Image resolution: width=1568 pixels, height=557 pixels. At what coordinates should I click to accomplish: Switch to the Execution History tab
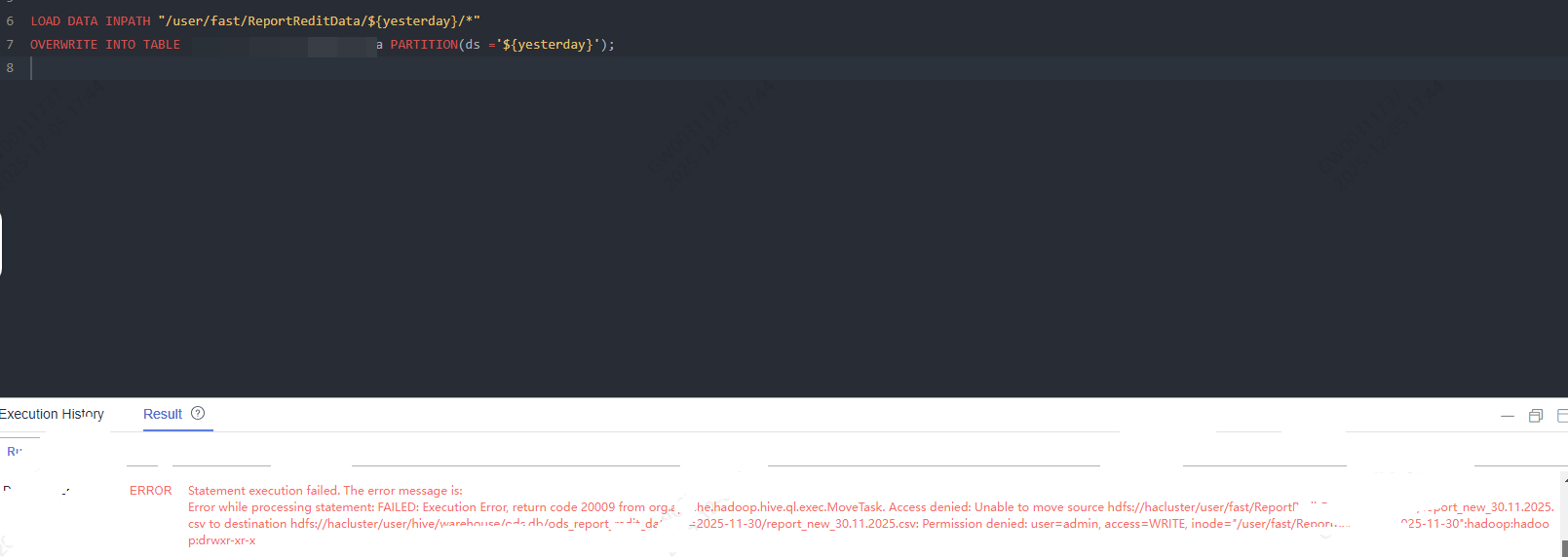pos(52,414)
